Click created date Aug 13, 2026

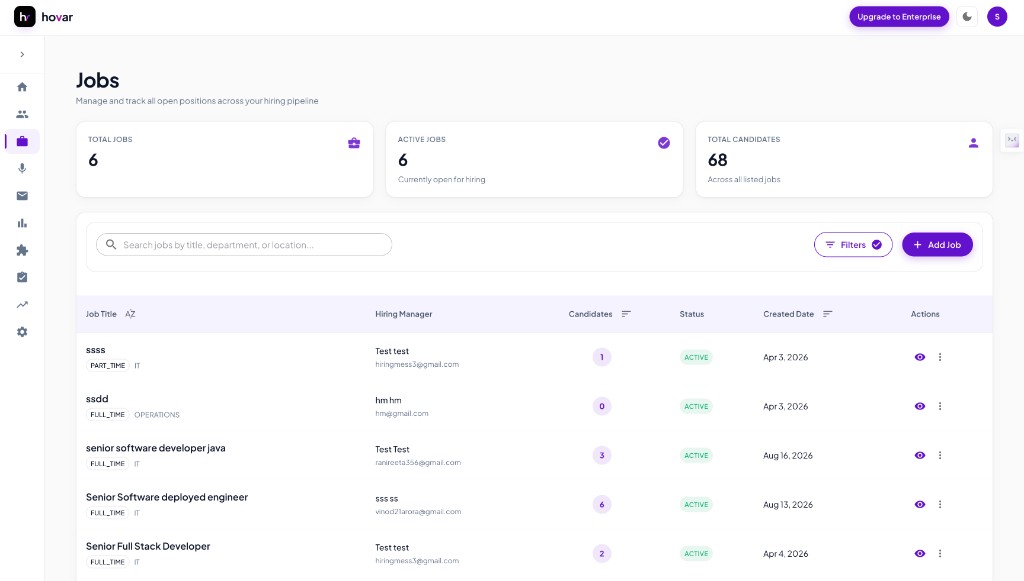coord(788,505)
